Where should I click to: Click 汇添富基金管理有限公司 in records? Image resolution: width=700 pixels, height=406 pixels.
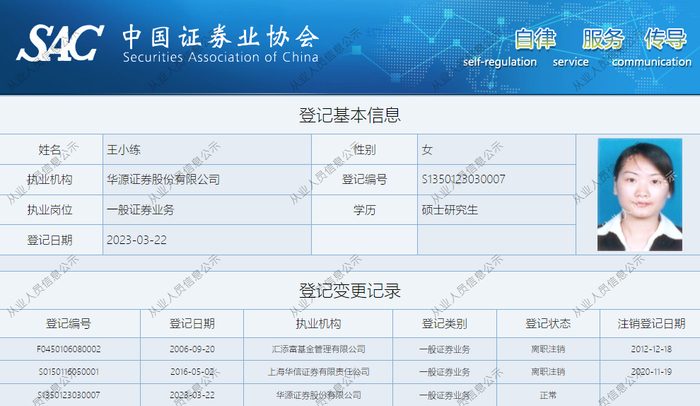pos(318,349)
